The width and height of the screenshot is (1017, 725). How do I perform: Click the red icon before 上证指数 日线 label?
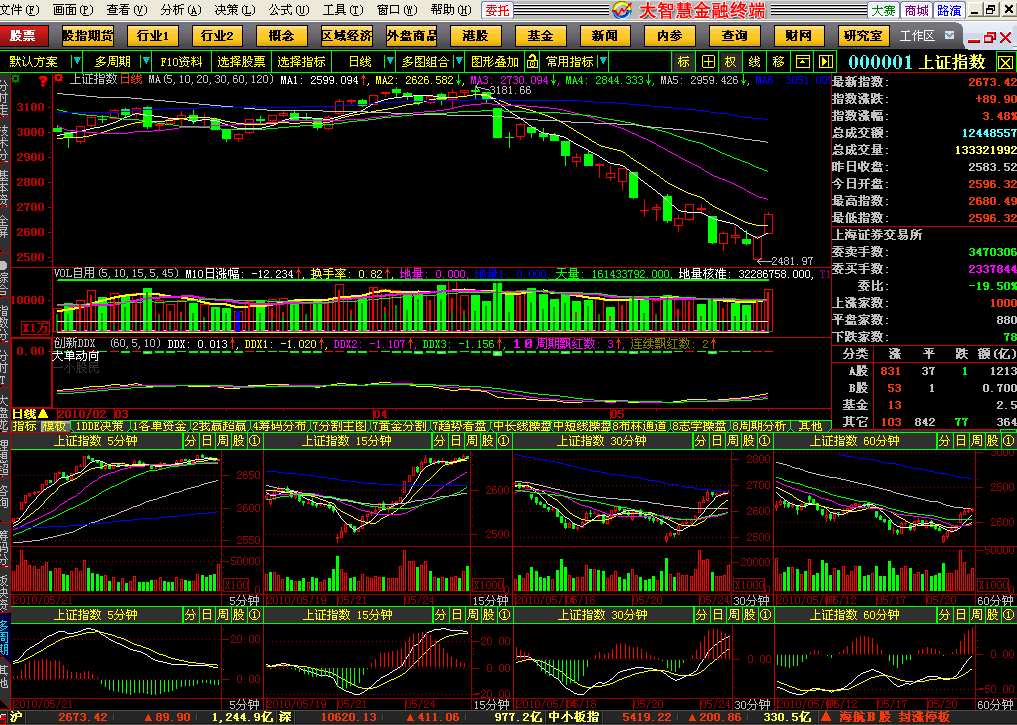coord(59,79)
